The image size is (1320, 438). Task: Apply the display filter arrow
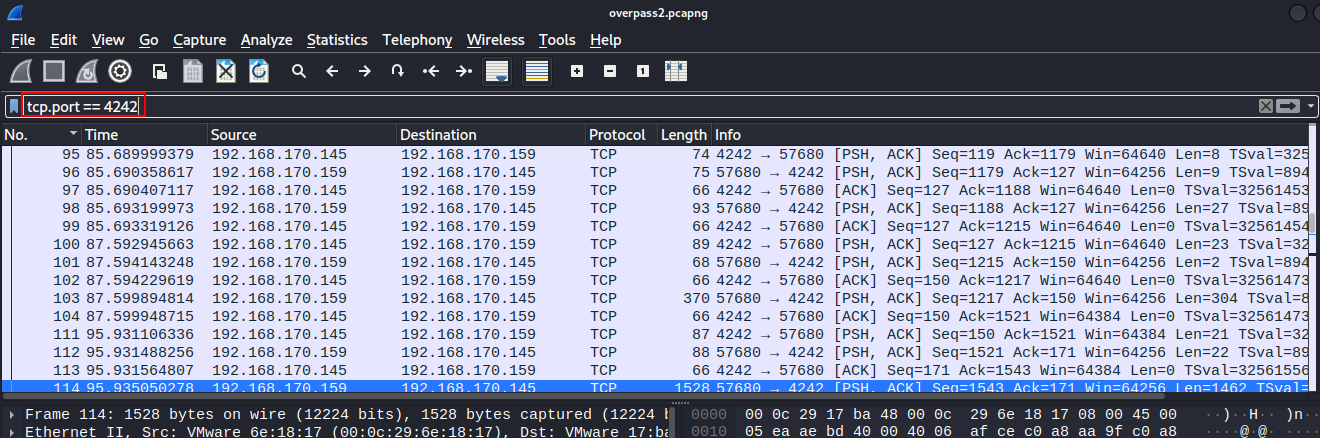(1288, 106)
